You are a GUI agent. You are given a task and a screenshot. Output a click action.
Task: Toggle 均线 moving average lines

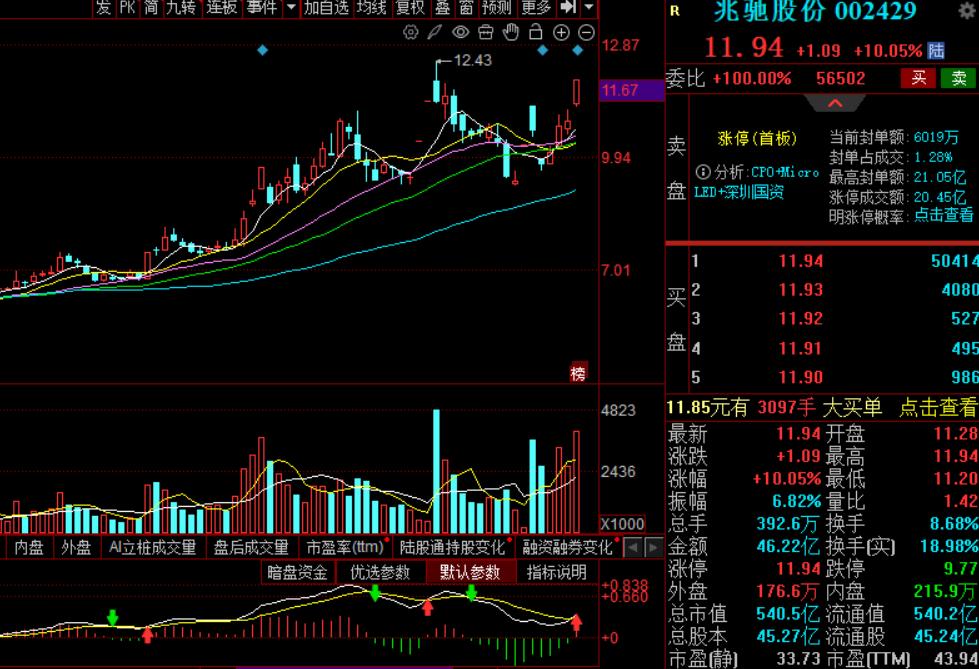[x=371, y=7]
